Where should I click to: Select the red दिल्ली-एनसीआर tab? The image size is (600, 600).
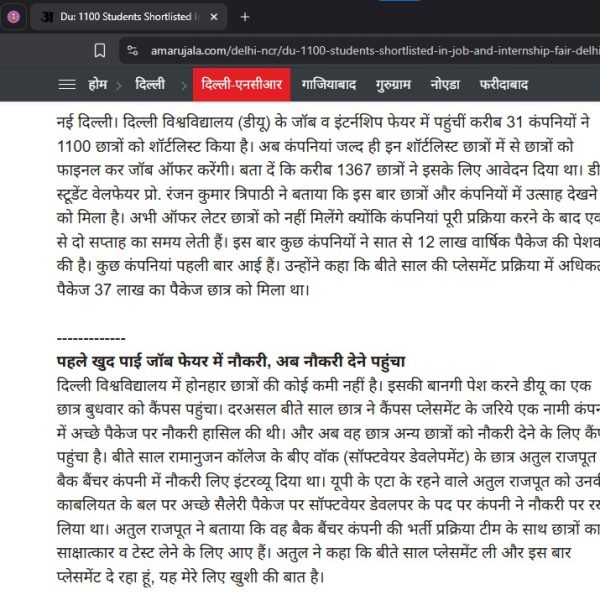(x=241, y=84)
